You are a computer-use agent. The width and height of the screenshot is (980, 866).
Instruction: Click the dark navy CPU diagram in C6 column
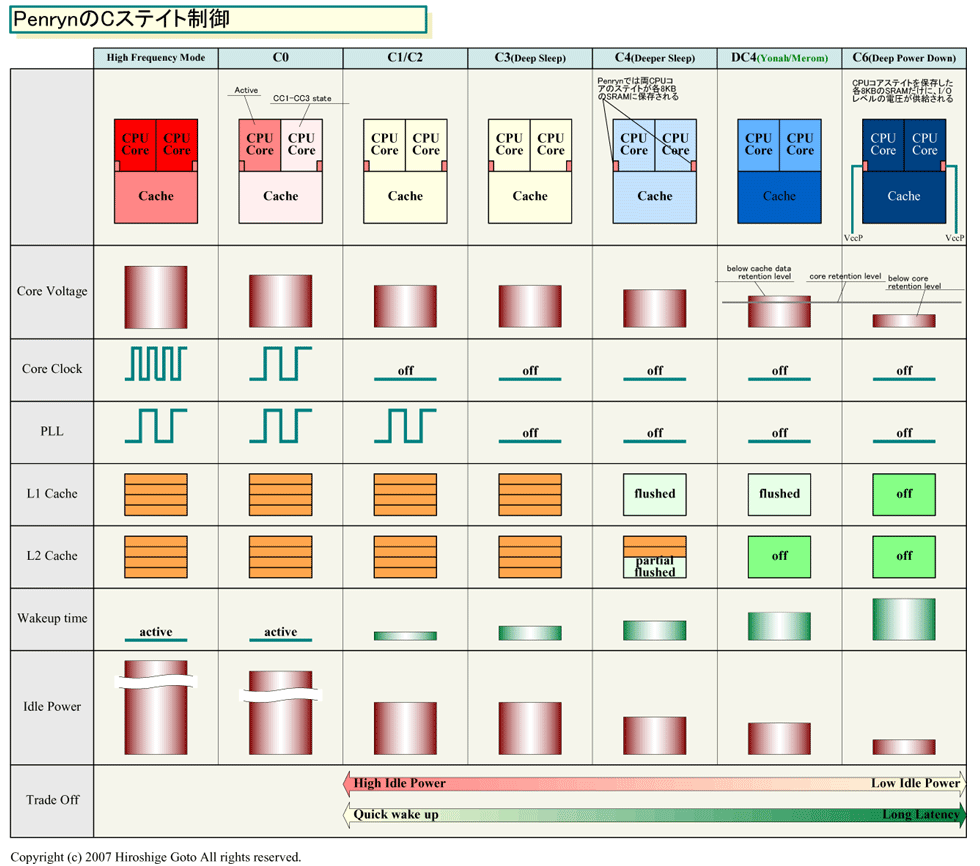pyautogui.click(x=904, y=171)
